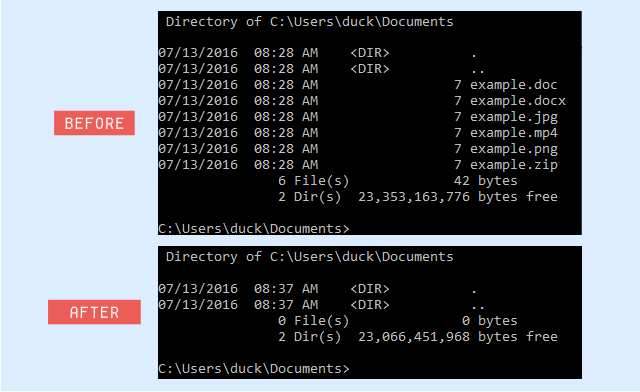Click the second <DIR> entry in BEFORE terminal

tap(370, 69)
